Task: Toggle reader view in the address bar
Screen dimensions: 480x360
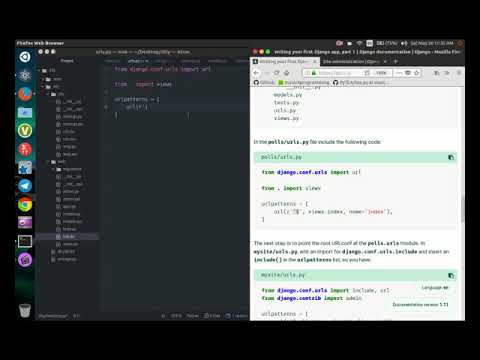Action: (367, 73)
